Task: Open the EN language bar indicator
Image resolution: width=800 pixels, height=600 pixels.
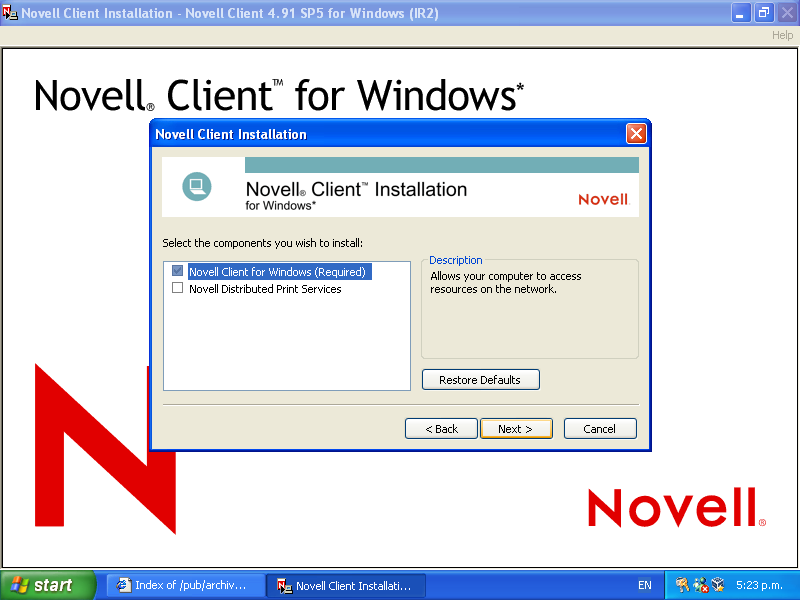Action: (645, 585)
